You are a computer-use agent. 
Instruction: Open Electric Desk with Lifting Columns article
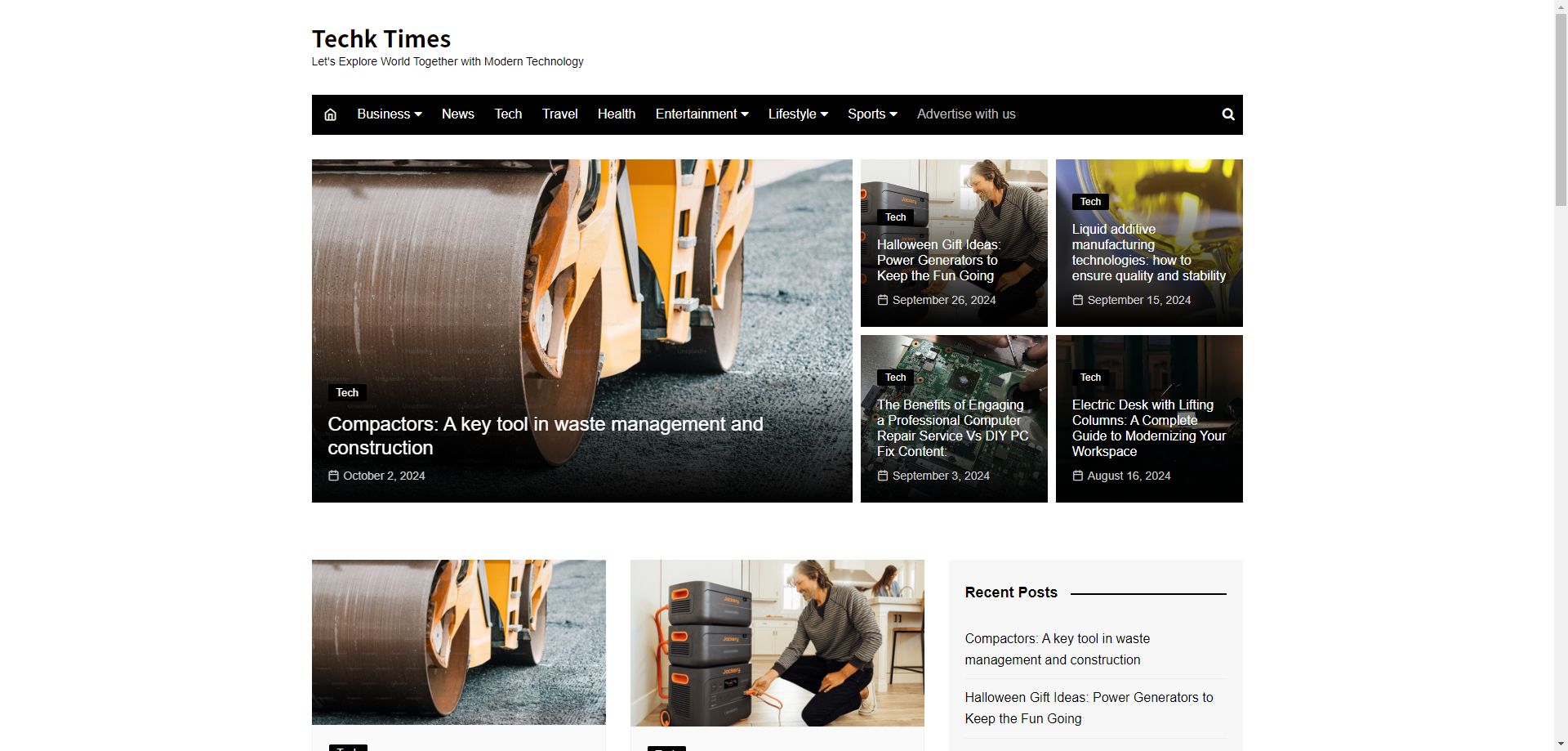click(1149, 428)
